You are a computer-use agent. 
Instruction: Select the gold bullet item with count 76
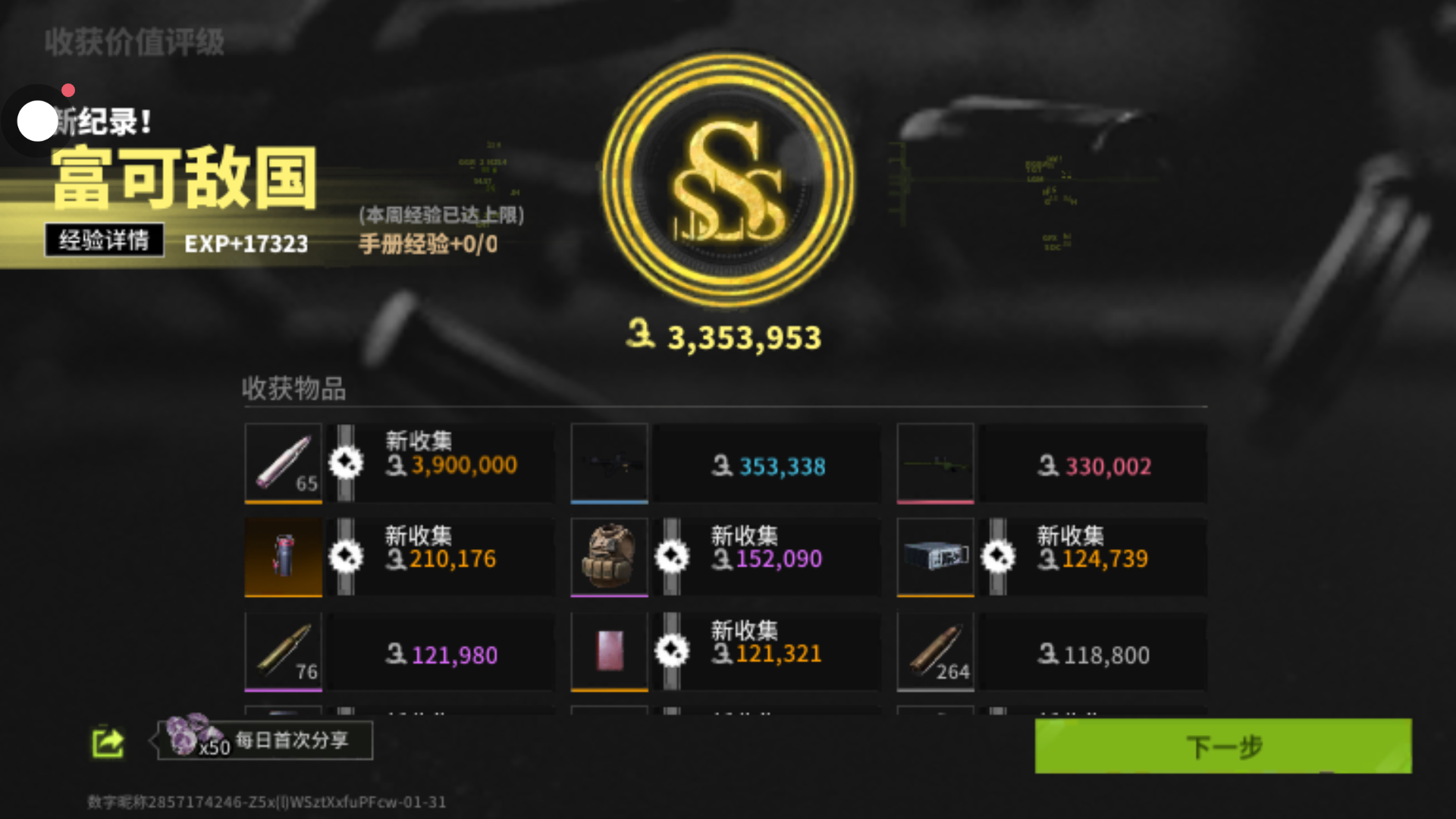pyautogui.click(x=283, y=652)
